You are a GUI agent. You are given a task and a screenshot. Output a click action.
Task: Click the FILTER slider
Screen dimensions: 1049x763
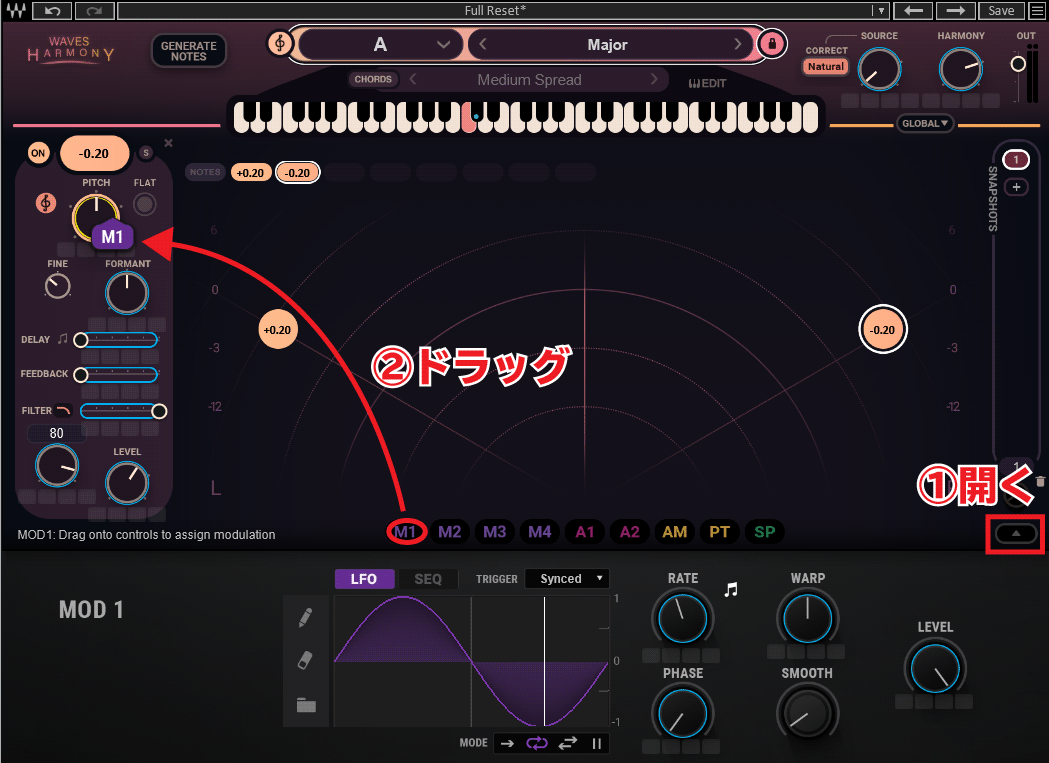[123, 411]
